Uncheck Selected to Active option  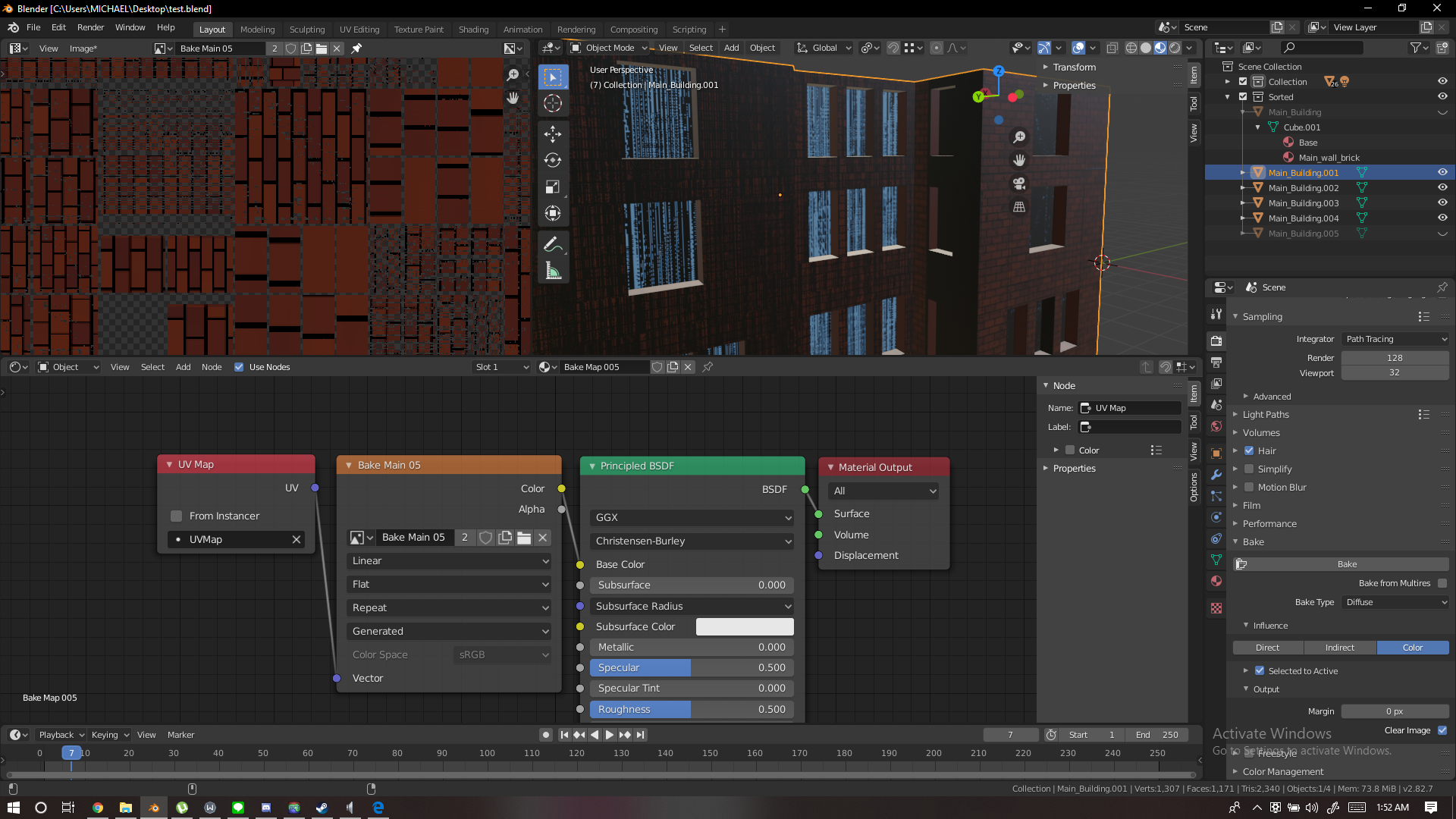[x=1260, y=670]
